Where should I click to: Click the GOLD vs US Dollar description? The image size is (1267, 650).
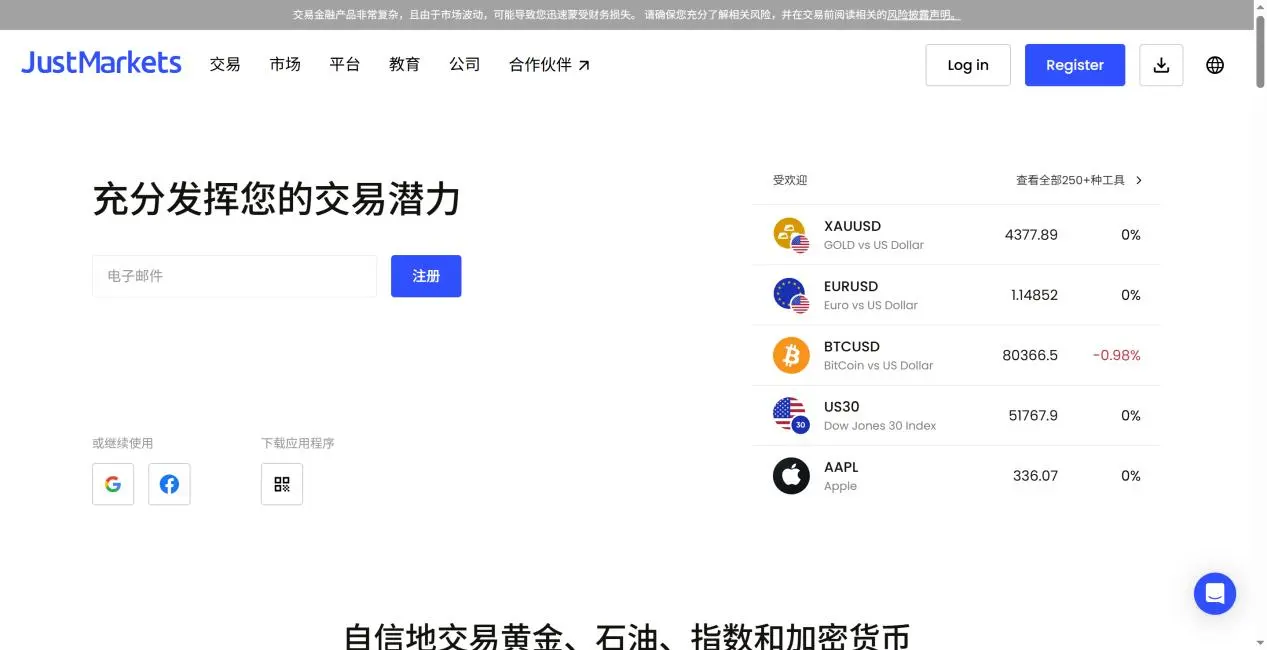[x=874, y=245]
